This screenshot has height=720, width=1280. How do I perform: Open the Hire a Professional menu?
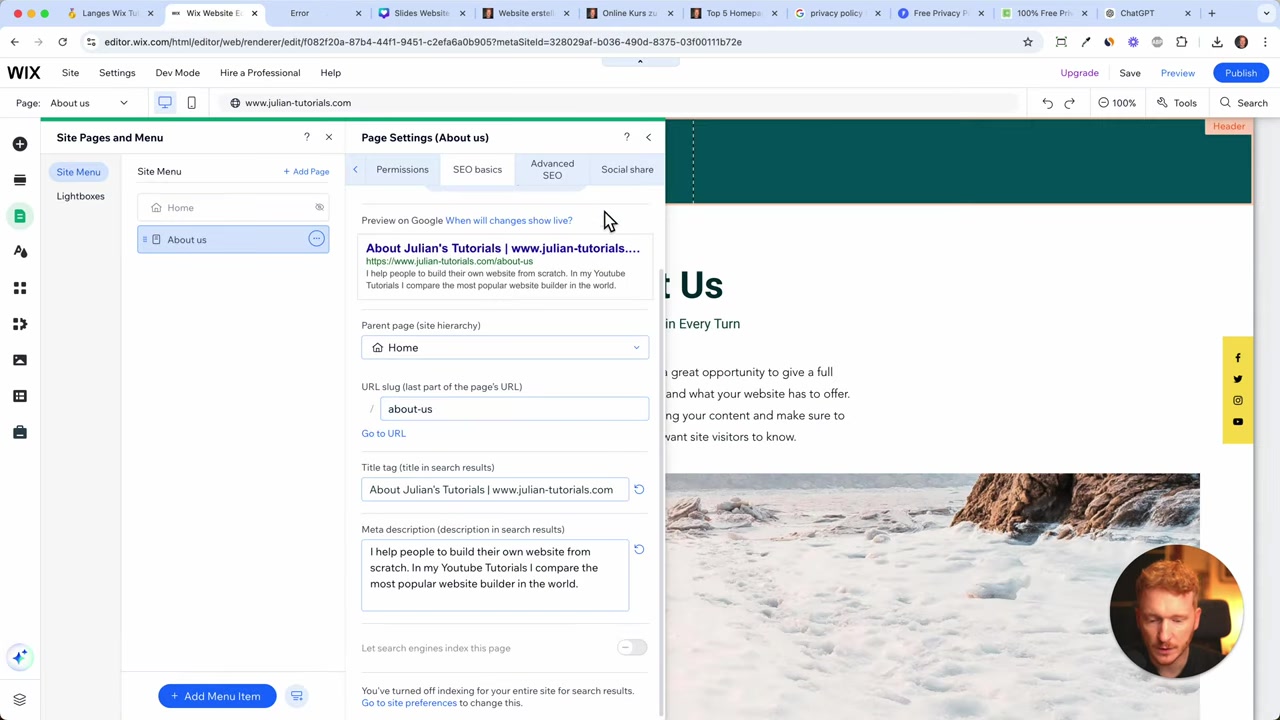[x=260, y=73]
